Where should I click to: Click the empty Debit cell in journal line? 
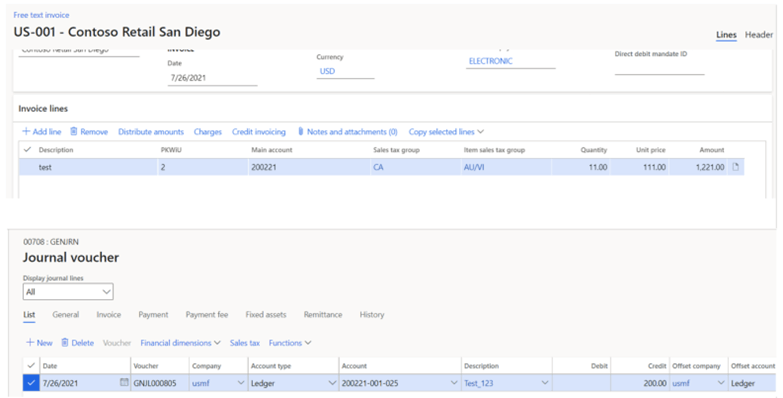[x=581, y=383]
